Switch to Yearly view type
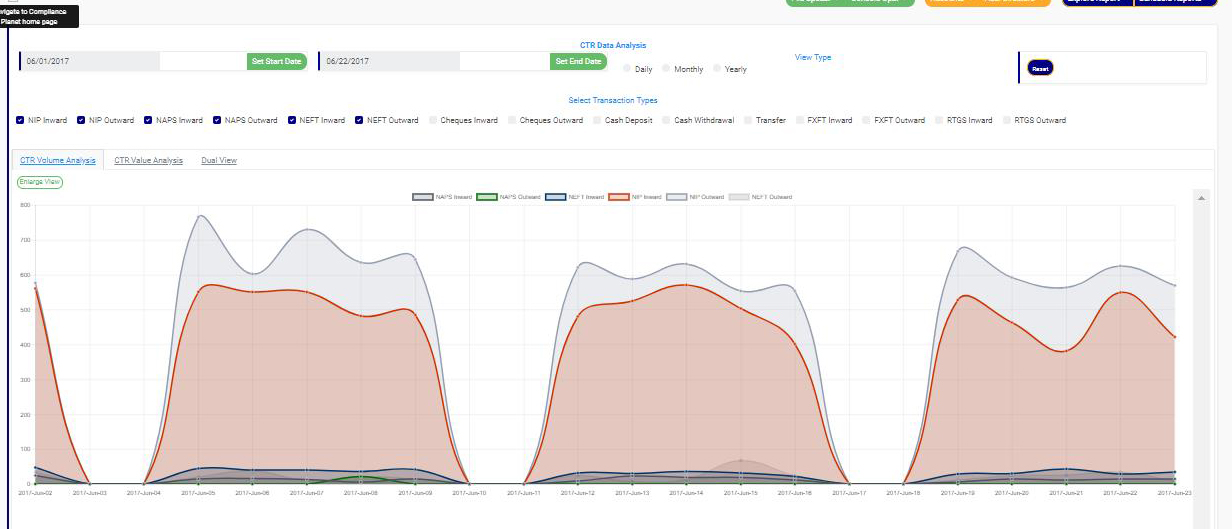The image size is (1232, 529). click(717, 69)
